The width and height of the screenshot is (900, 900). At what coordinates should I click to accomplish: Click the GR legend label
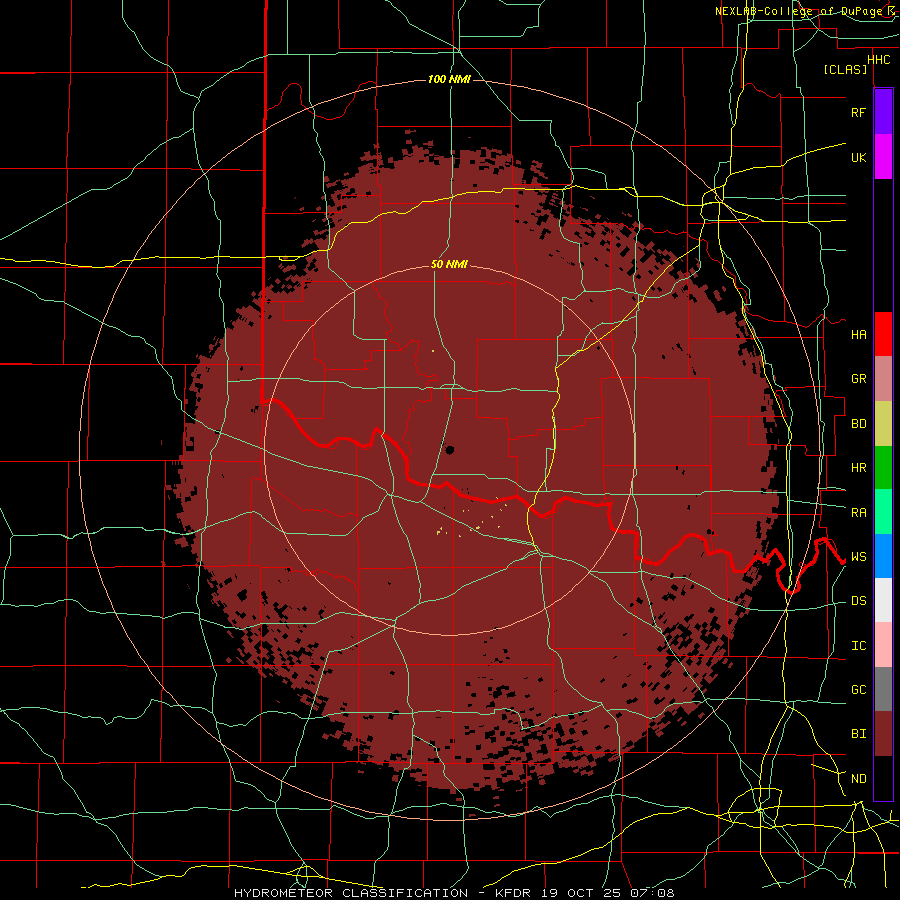coord(858,379)
